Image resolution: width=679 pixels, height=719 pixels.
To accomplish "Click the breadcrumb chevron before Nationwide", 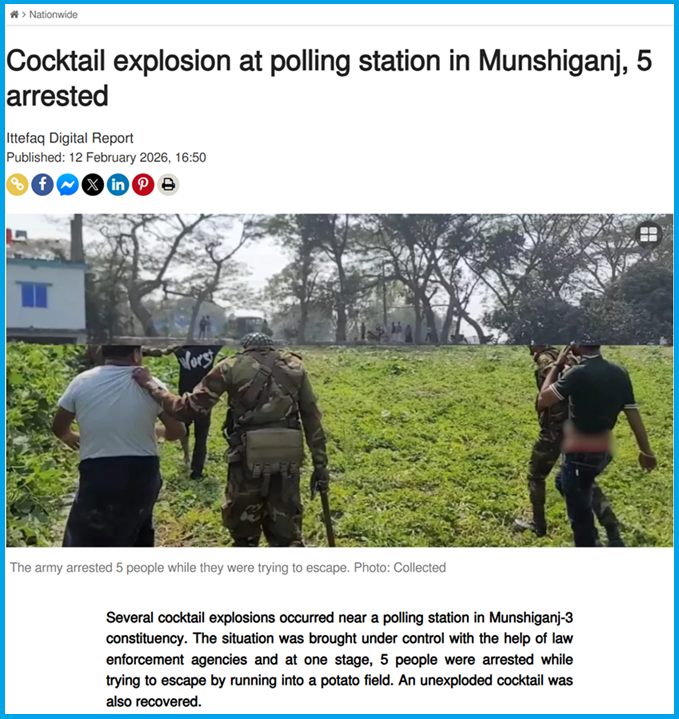I will pyautogui.click(x=24, y=15).
